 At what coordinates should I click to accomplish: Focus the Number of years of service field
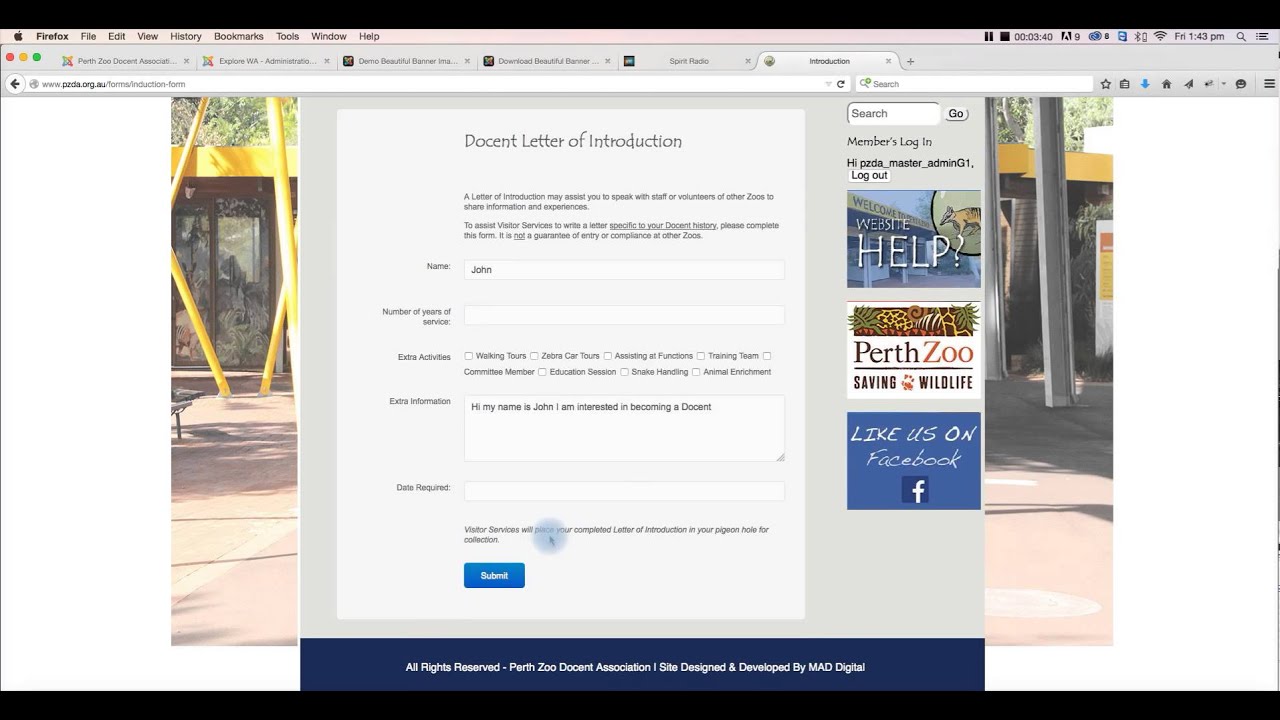tap(624, 315)
